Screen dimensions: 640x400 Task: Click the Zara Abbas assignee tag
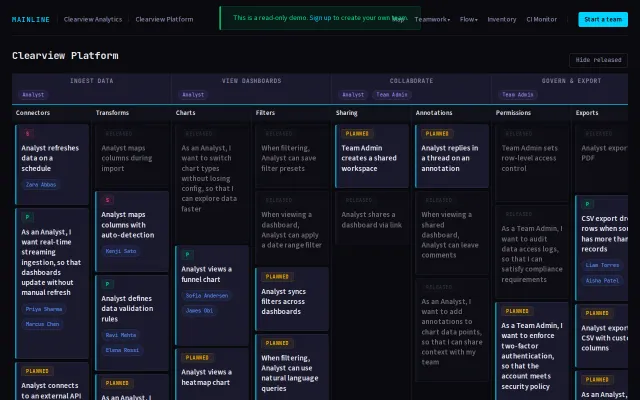pyautogui.click(x=41, y=184)
